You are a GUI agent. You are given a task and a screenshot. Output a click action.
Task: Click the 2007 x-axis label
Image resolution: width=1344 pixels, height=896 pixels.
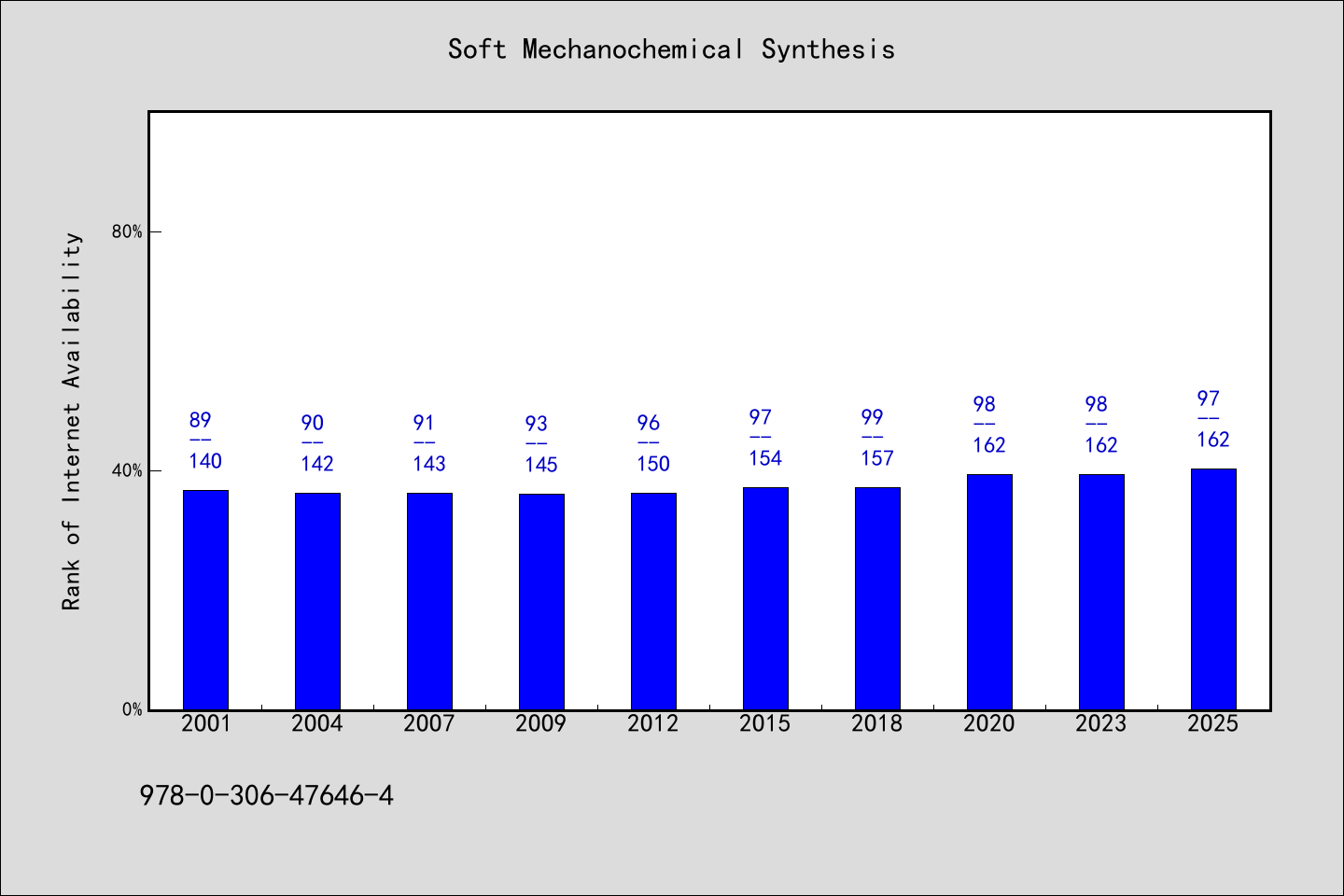(429, 723)
